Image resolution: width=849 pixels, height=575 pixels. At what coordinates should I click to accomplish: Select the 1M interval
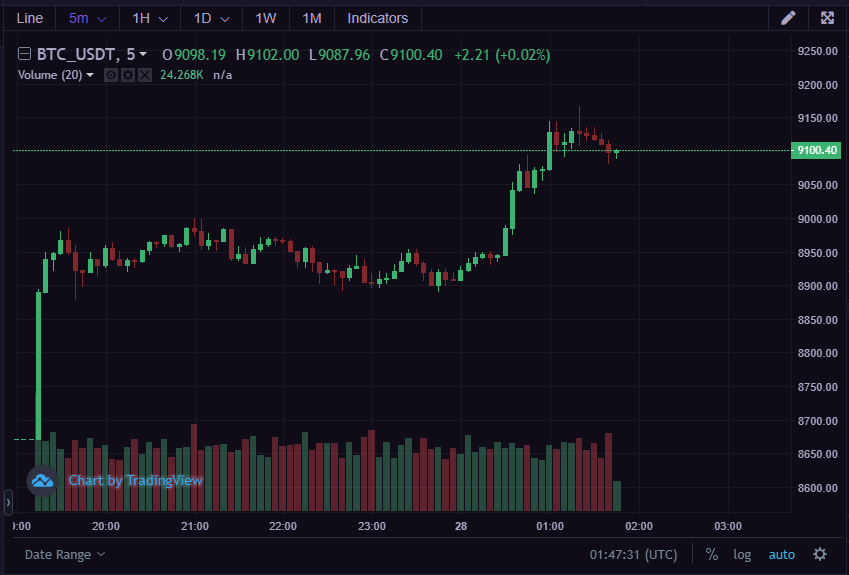tap(312, 18)
